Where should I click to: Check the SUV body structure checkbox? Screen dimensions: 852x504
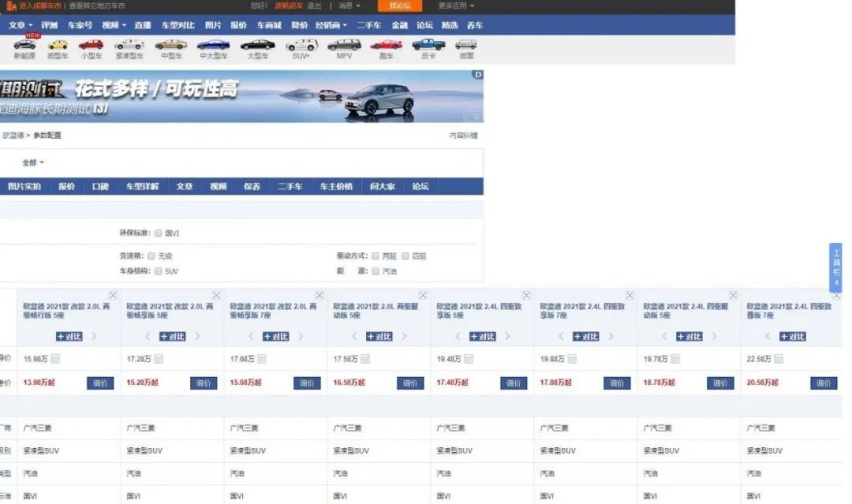click(x=158, y=271)
